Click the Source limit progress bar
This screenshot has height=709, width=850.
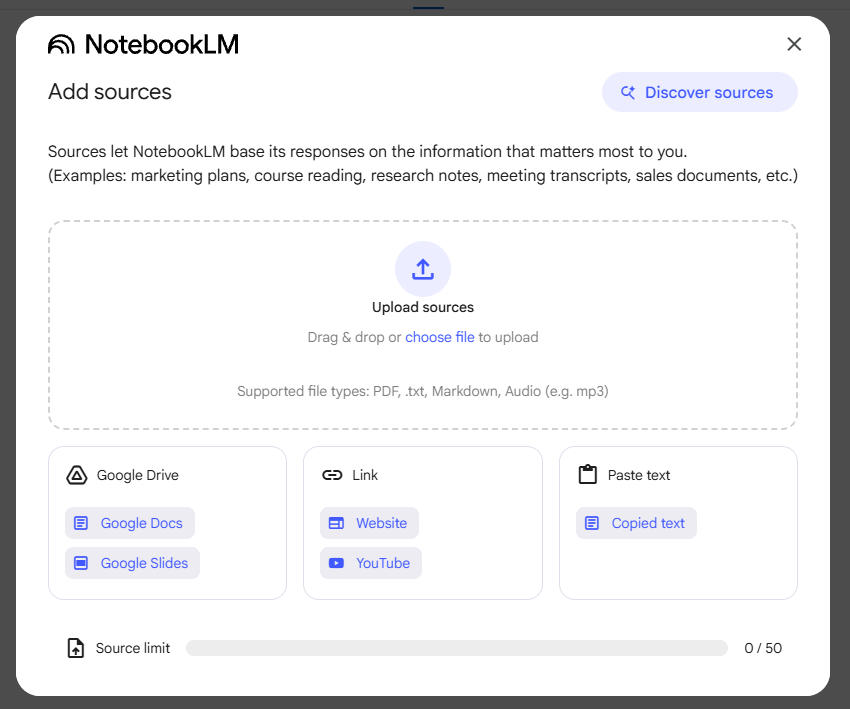coord(457,648)
